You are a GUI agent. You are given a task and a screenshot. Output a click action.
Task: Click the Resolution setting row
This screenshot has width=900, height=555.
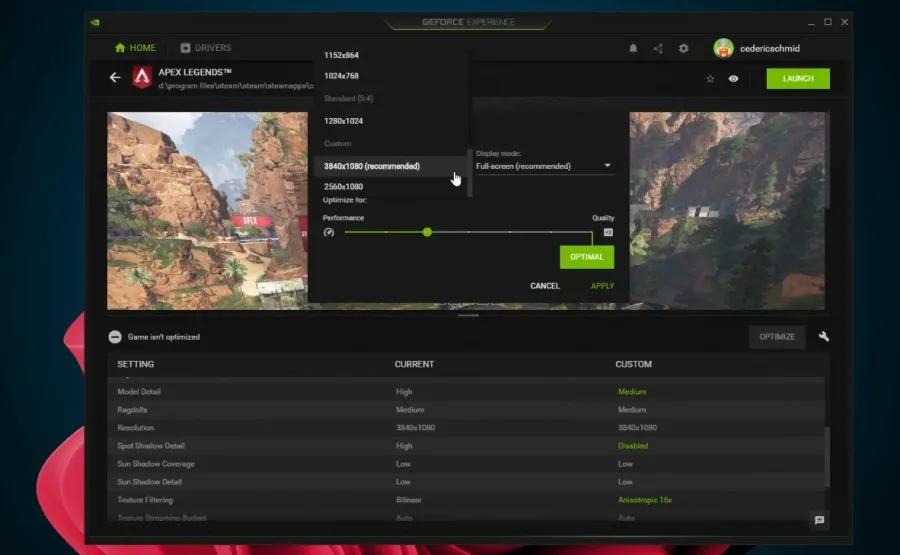tap(466, 428)
